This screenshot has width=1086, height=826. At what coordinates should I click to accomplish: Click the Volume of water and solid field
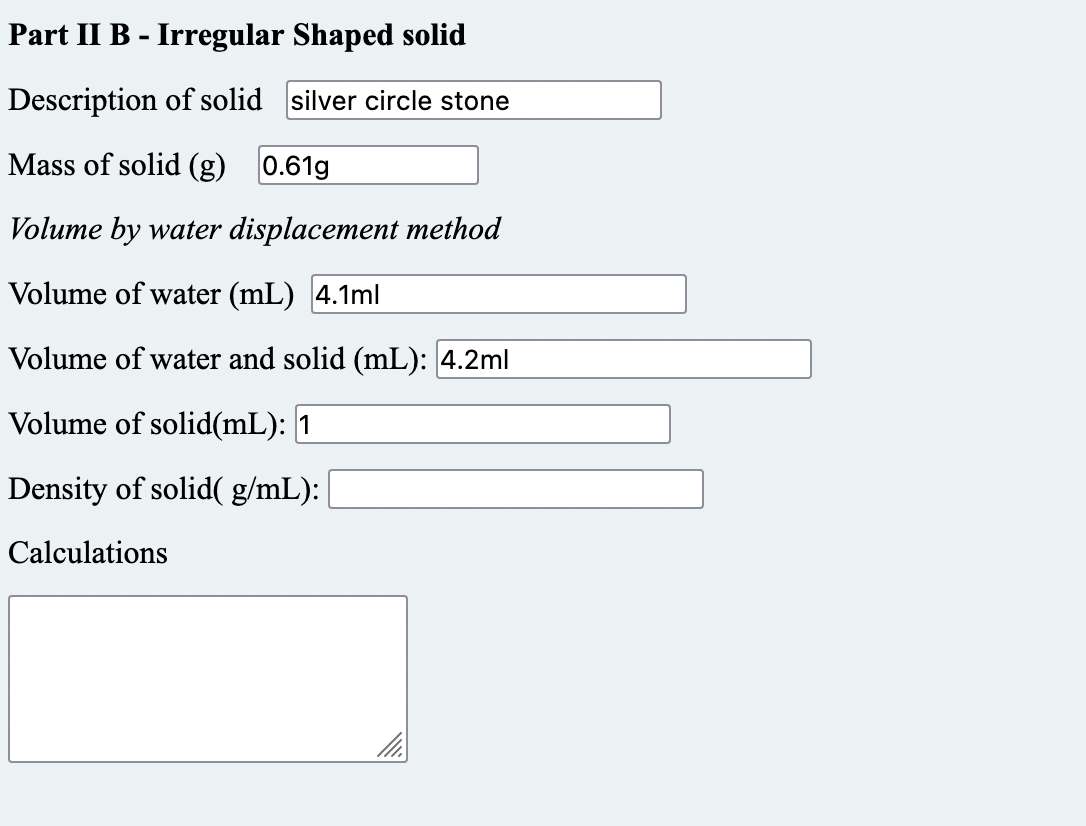coord(624,359)
